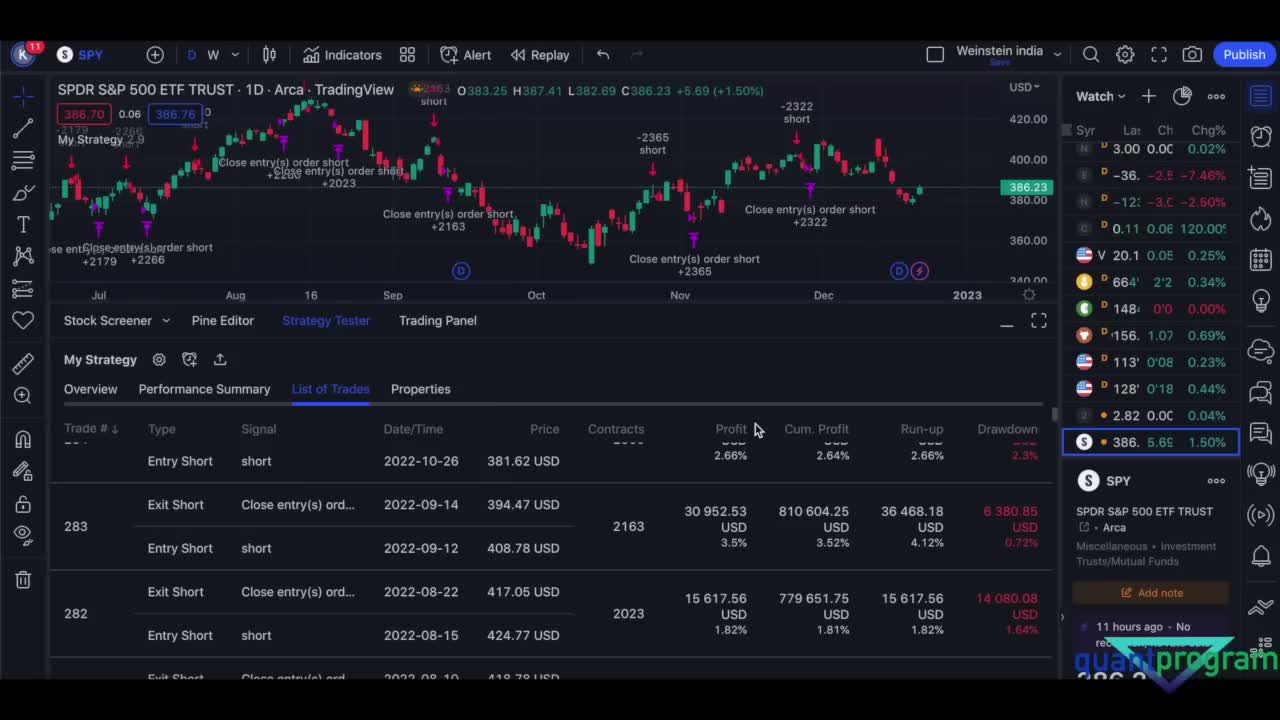This screenshot has width=1280, height=720.
Task: Take a chart snapshot with camera icon
Action: (1192, 55)
